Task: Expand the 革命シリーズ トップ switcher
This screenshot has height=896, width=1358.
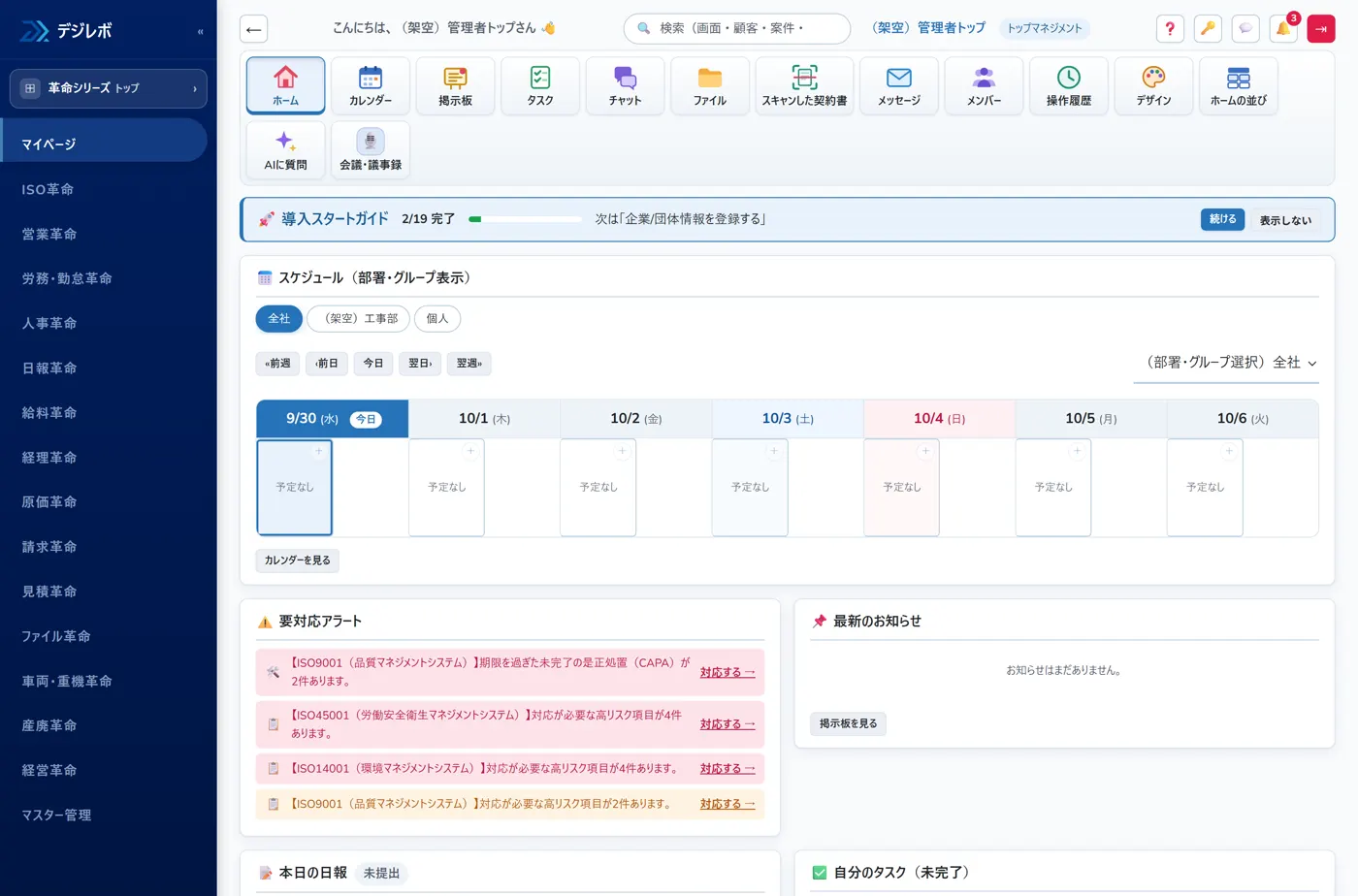Action: pyautogui.click(x=109, y=88)
